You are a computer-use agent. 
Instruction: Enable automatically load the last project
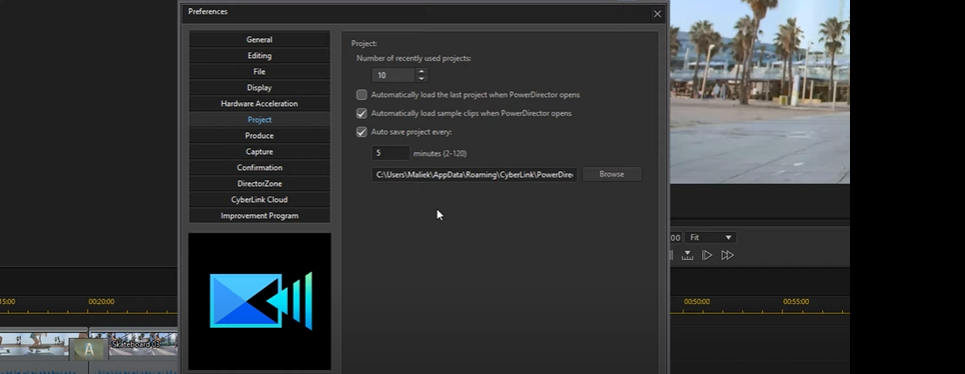[362, 95]
